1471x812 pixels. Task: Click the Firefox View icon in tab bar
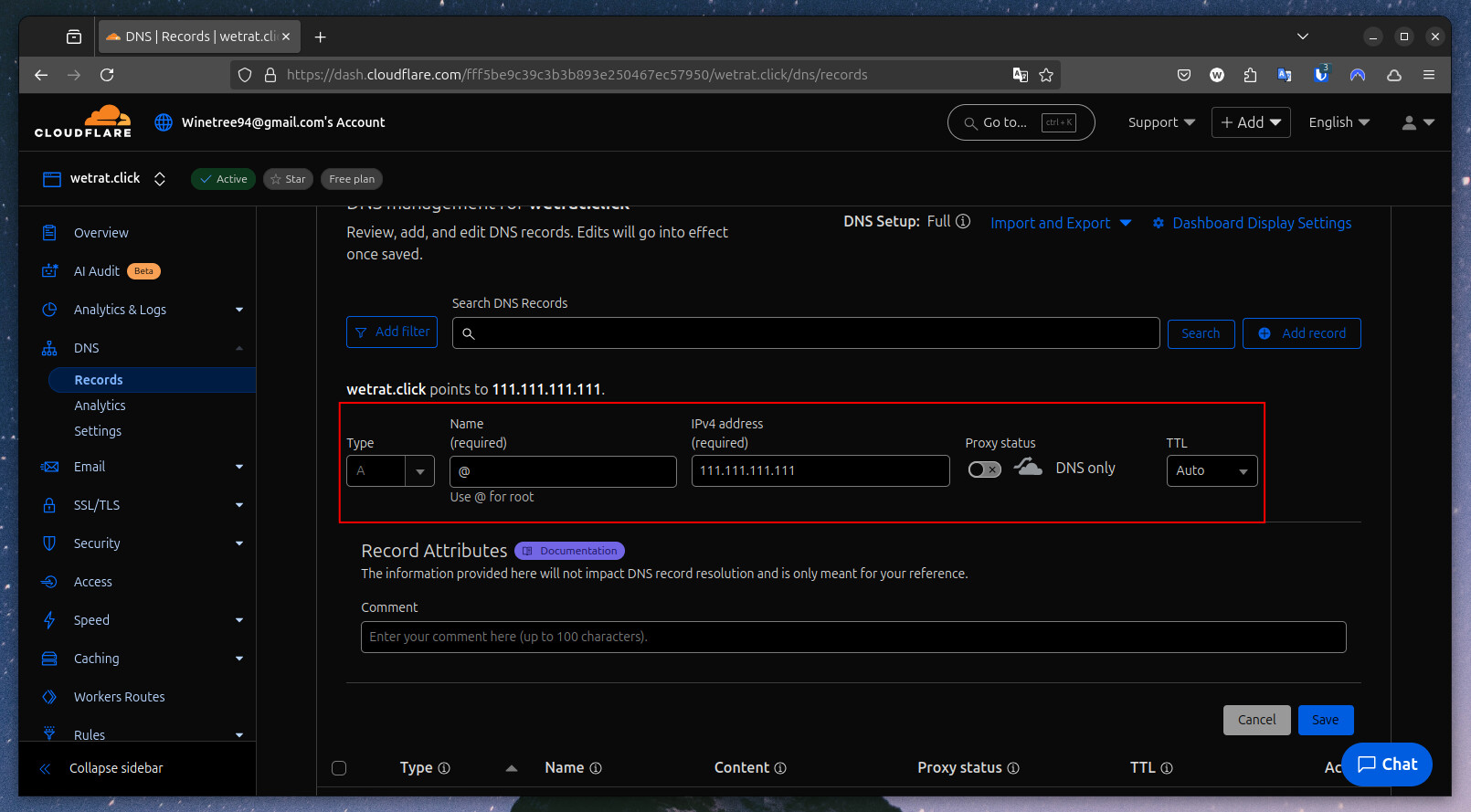74,37
